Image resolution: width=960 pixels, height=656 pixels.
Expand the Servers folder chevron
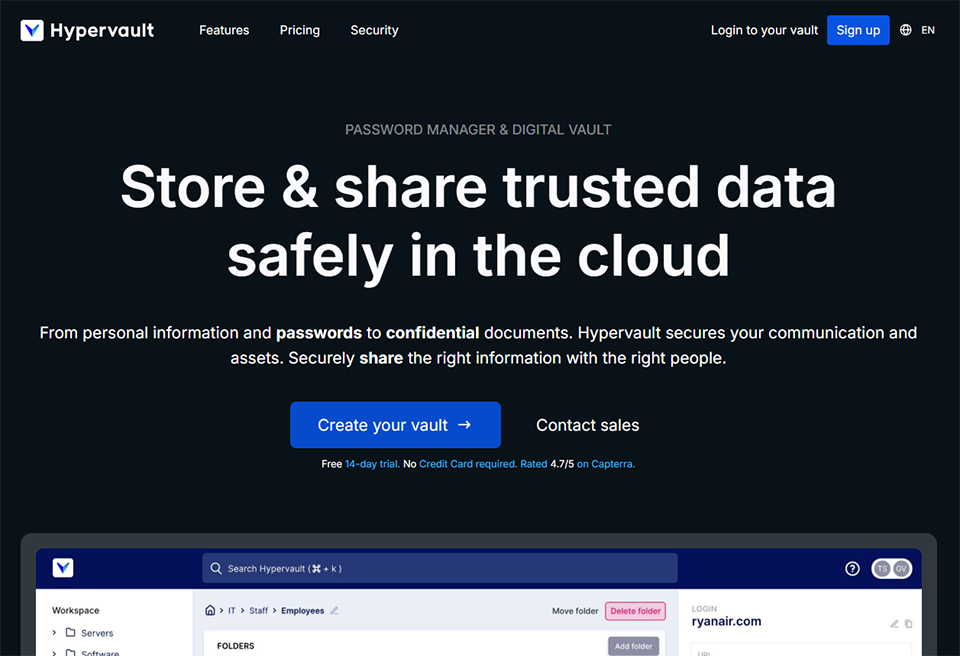tap(54, 632)
